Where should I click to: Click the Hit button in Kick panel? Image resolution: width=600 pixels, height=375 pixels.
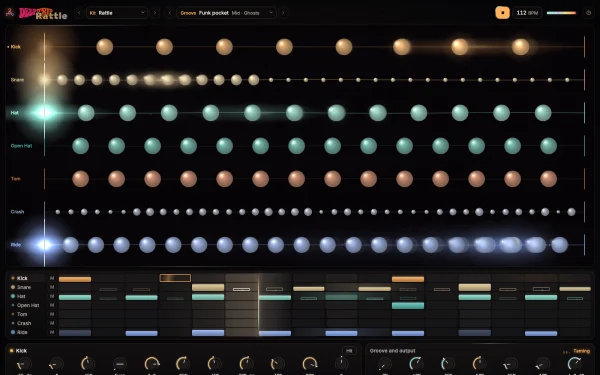349,351
